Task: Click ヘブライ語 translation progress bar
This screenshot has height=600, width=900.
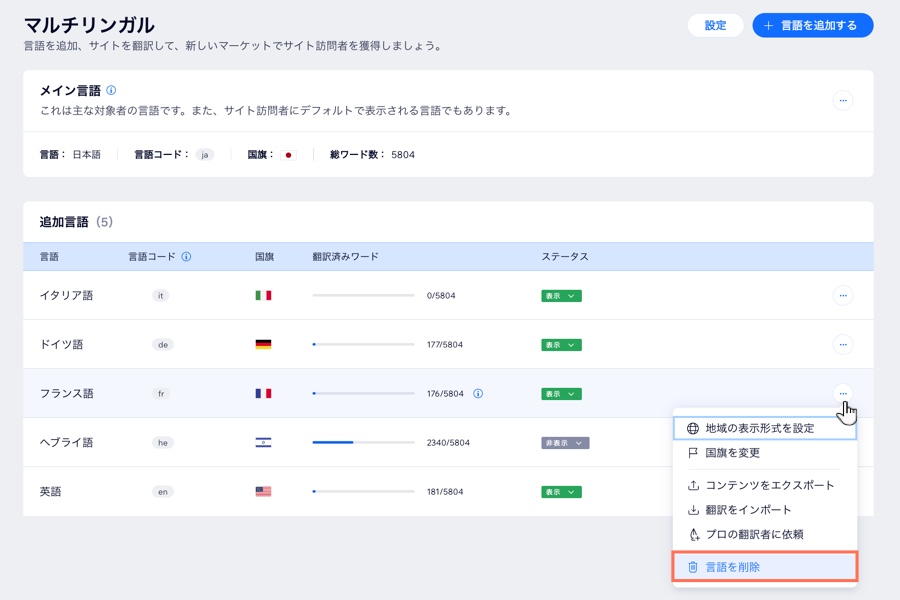Action: point(363,443)
